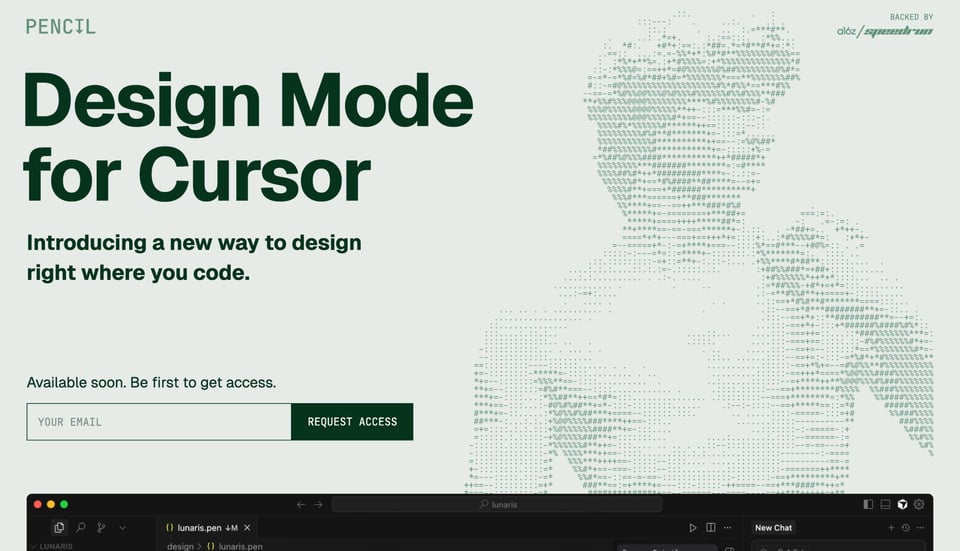
Task: Open chat panel more options ellipsis
Action: tap(920, 527)
